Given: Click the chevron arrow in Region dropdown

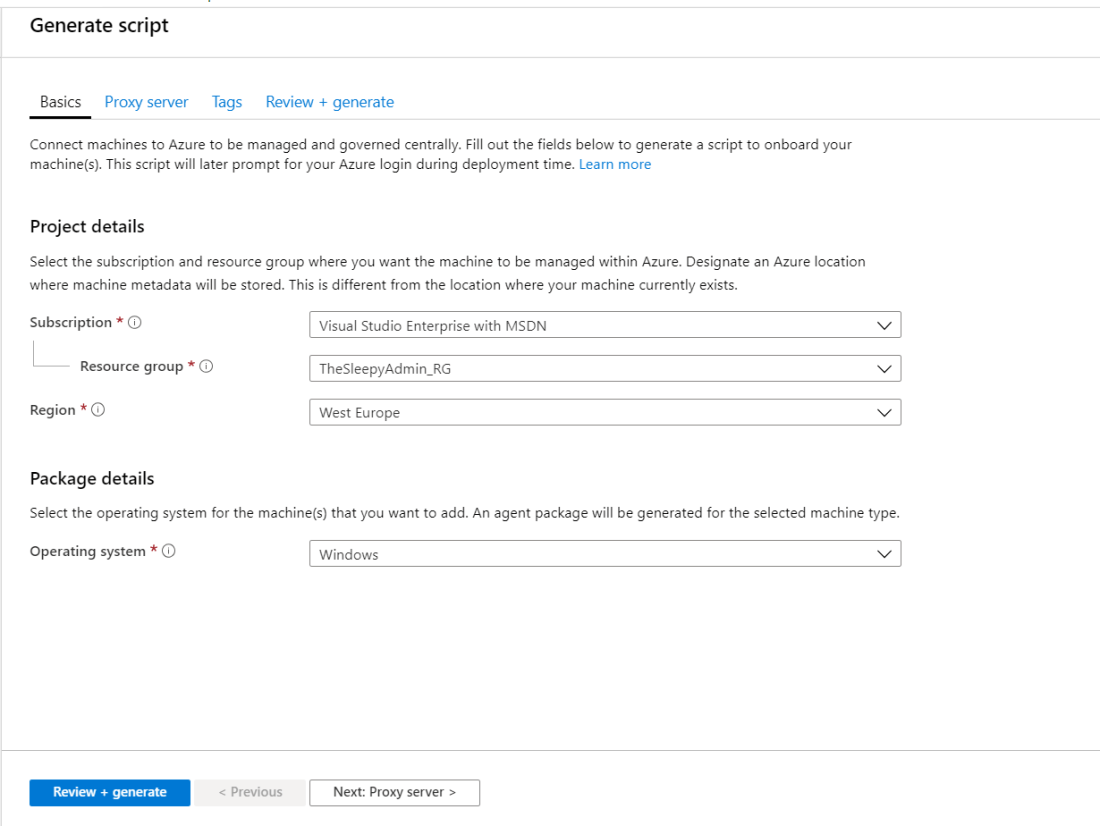Looking at the screenshot, I should click(x=882, y=412).
